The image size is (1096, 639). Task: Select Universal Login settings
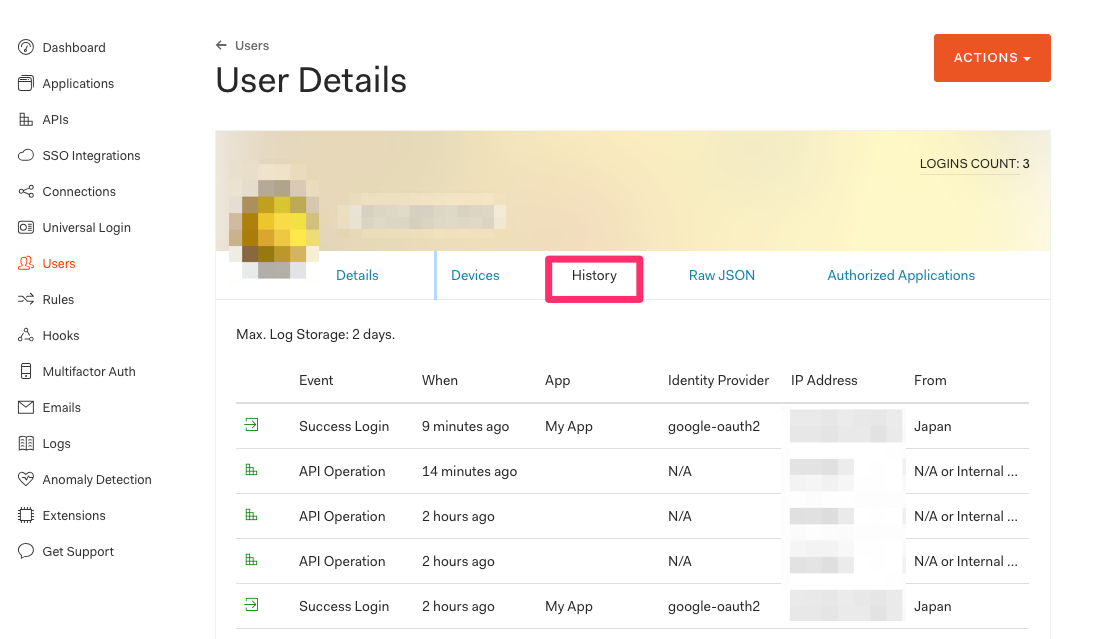click(x=88, y=227)
